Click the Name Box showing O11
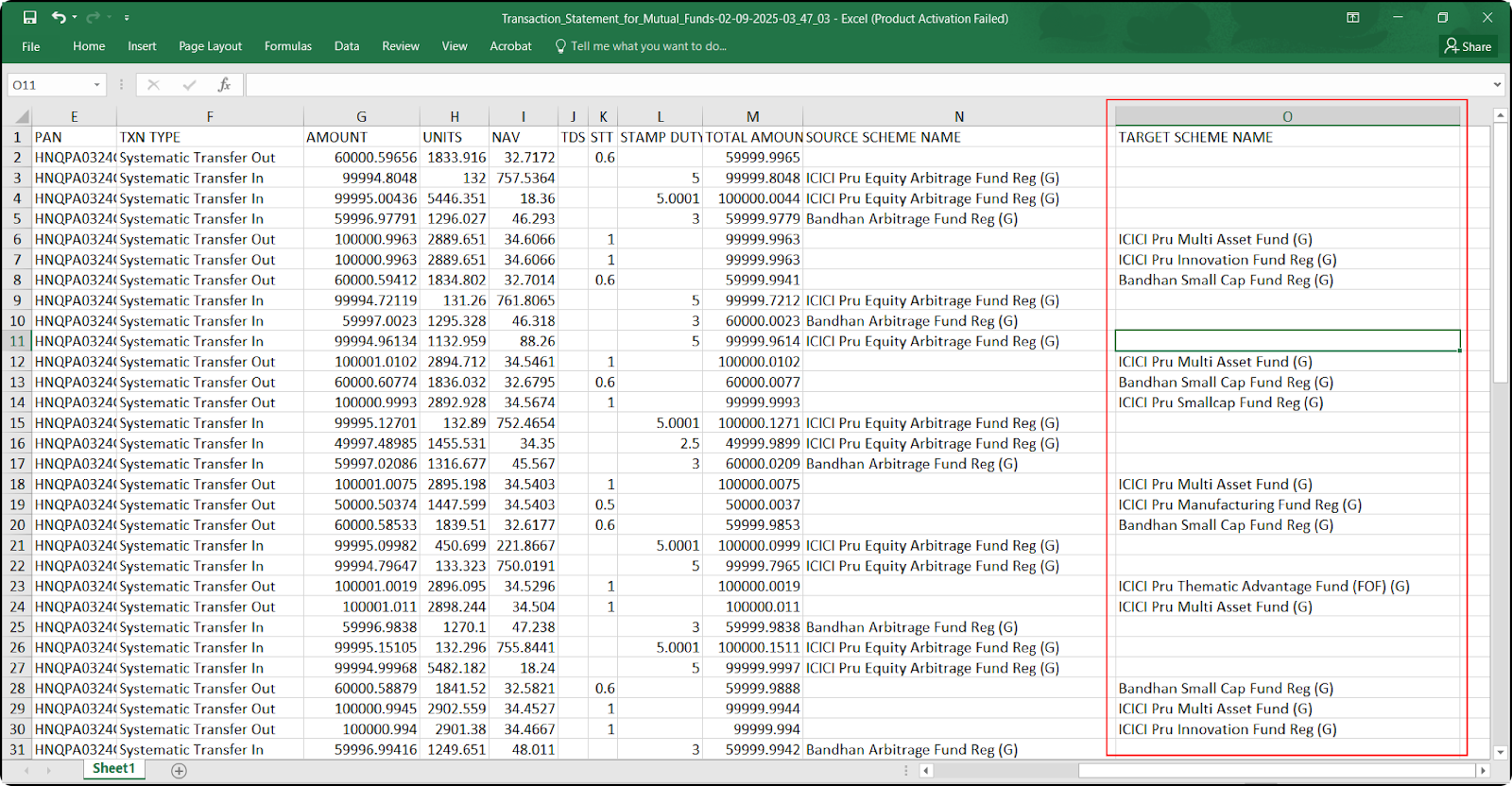1512x786 pixels. 49,85
